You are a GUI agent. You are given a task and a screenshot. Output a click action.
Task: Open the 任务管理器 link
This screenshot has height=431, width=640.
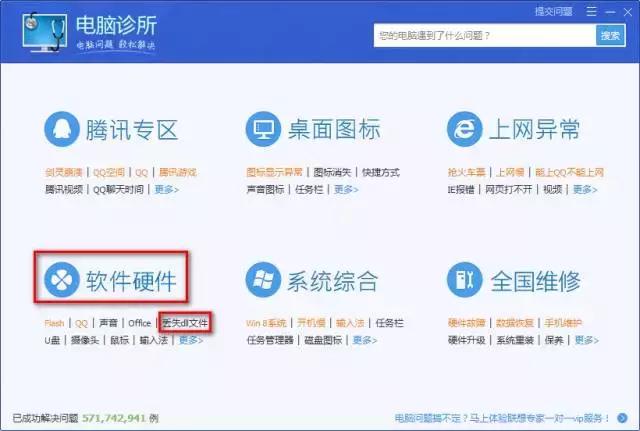point(270,340)
